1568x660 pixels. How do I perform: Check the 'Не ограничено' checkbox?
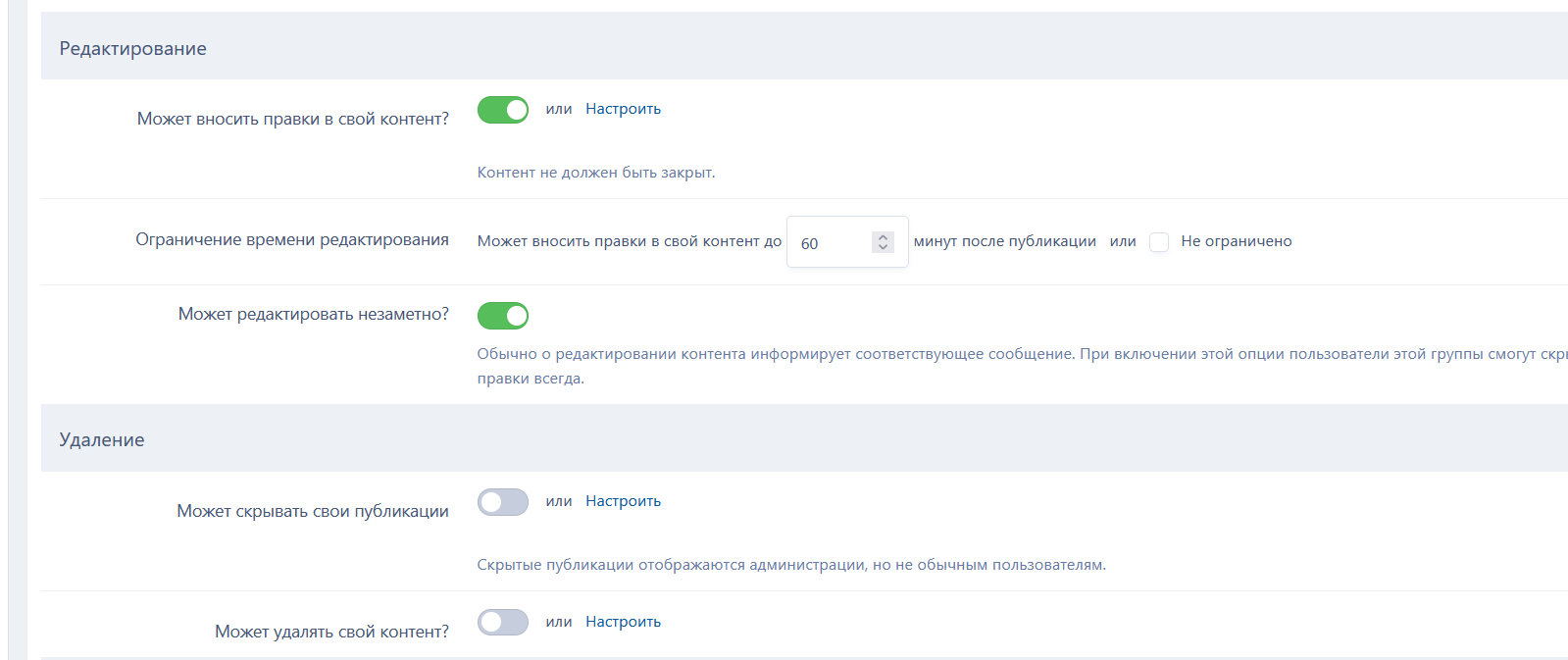click(x=1158, y=241)
